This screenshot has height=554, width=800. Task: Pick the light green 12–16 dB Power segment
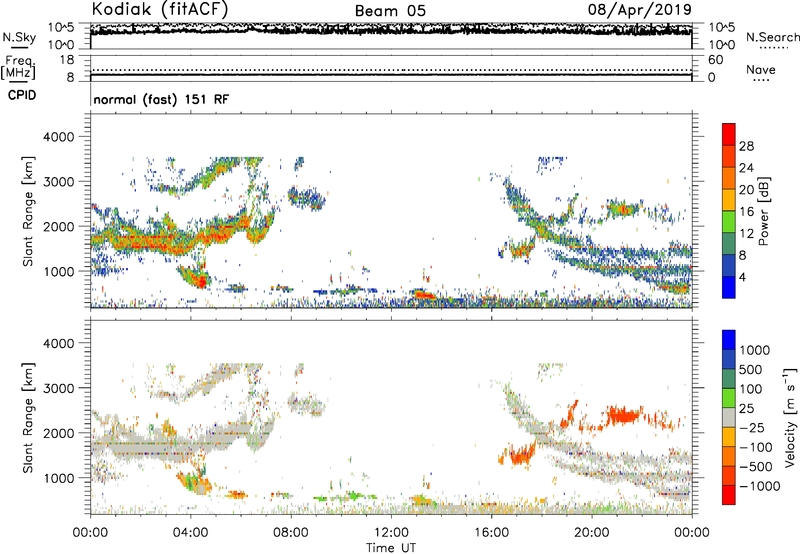729,222
